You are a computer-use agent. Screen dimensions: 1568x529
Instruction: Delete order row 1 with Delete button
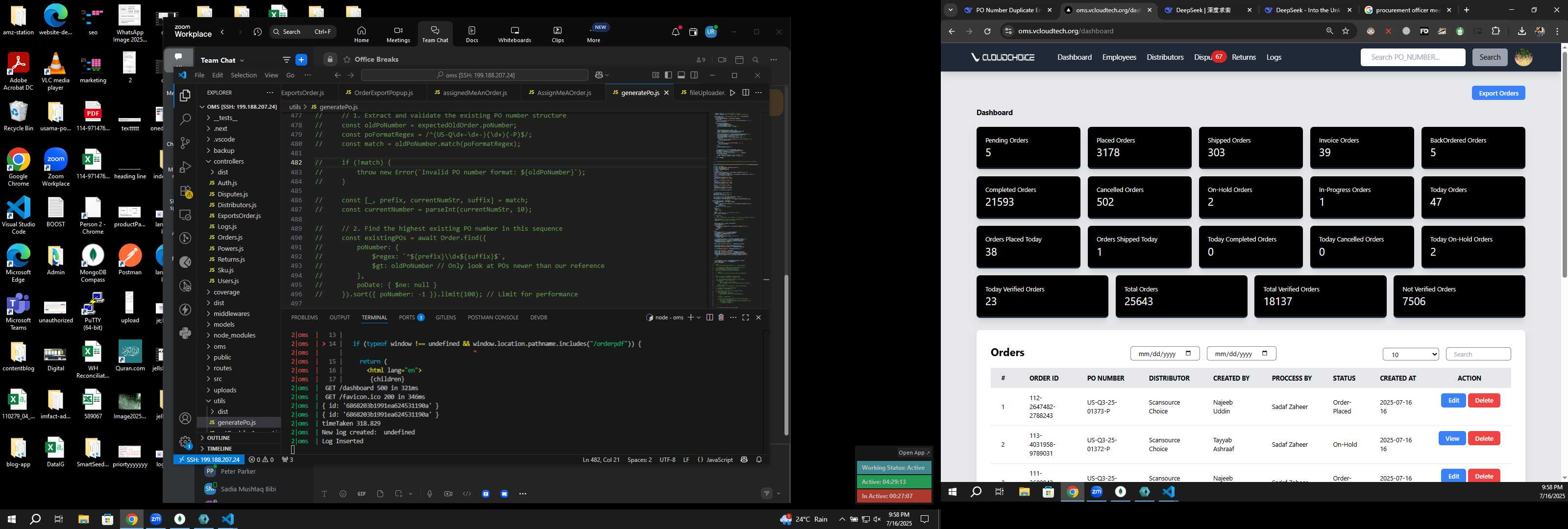click(1484, 401)
